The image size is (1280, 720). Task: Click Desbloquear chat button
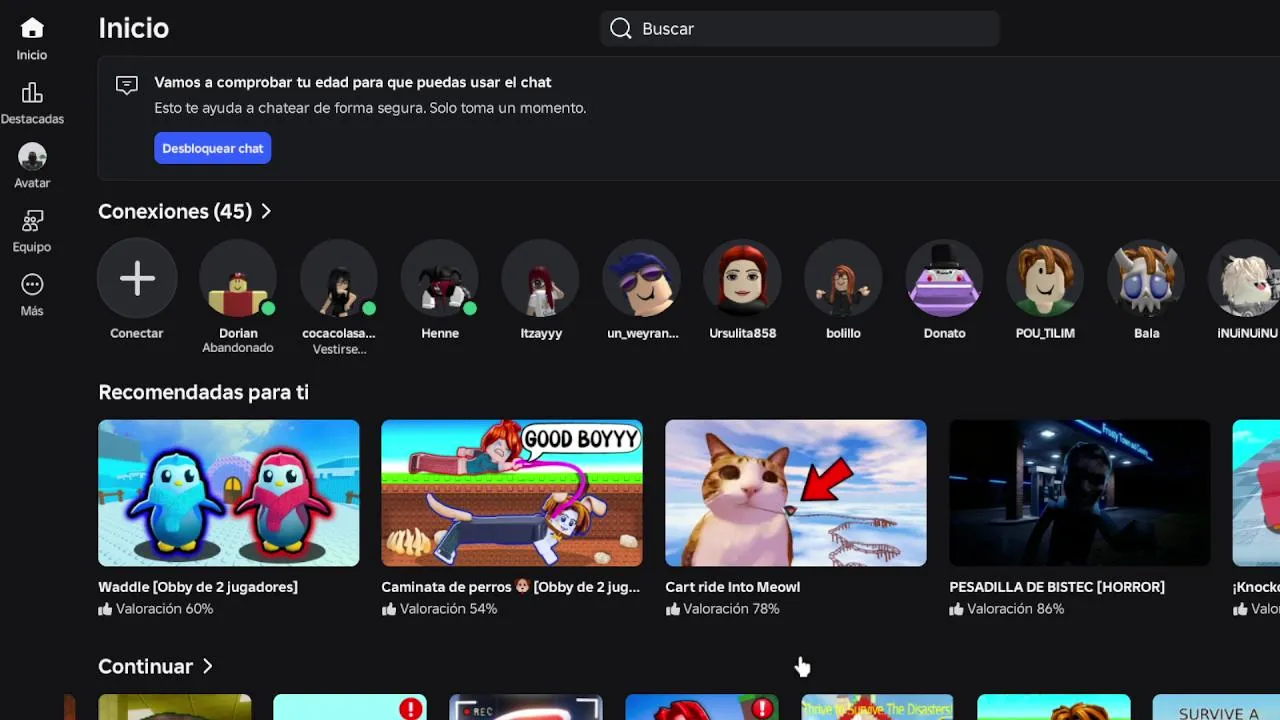(x=212, y=148)
